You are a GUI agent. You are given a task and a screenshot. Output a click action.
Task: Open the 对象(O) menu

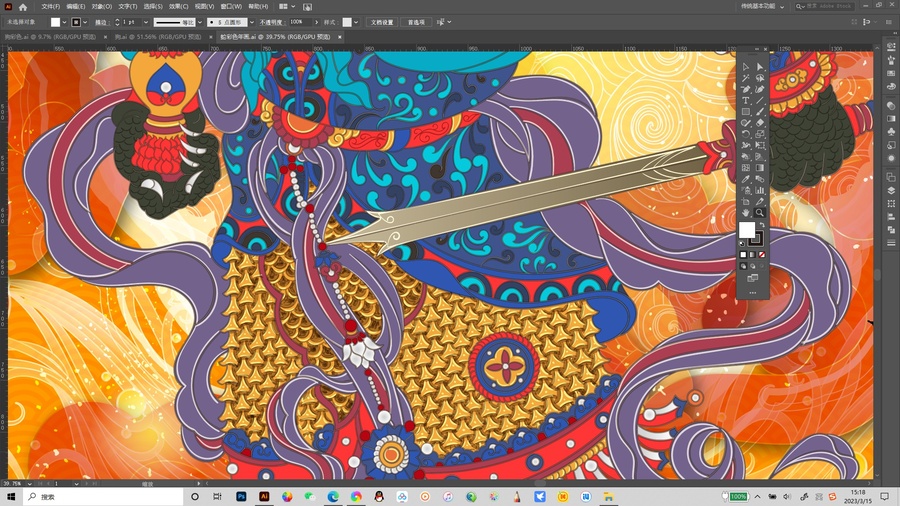click(x=102, y=6)
